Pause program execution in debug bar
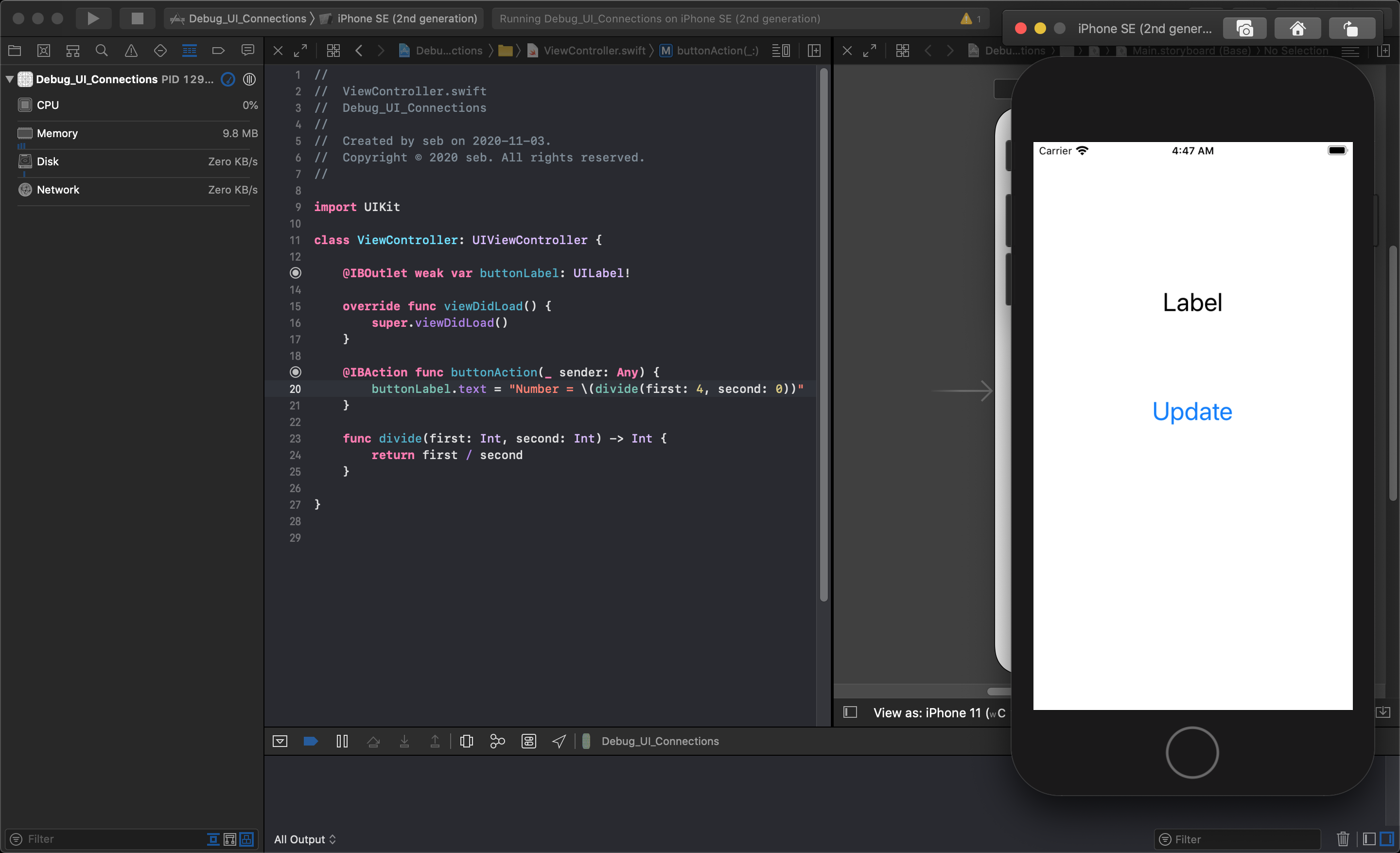This screenshot has width=1400, height=853. point(342,741)
